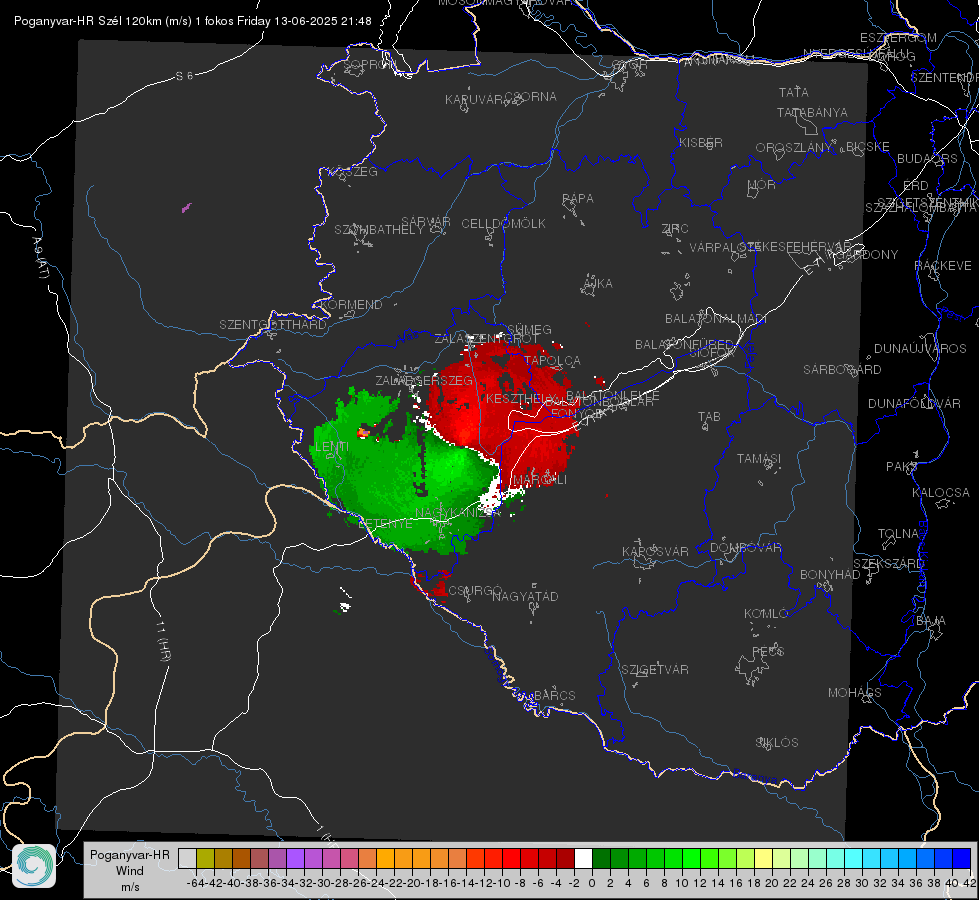Click the TATABANYA city label
979x900 pixels.
coord(812,112)
